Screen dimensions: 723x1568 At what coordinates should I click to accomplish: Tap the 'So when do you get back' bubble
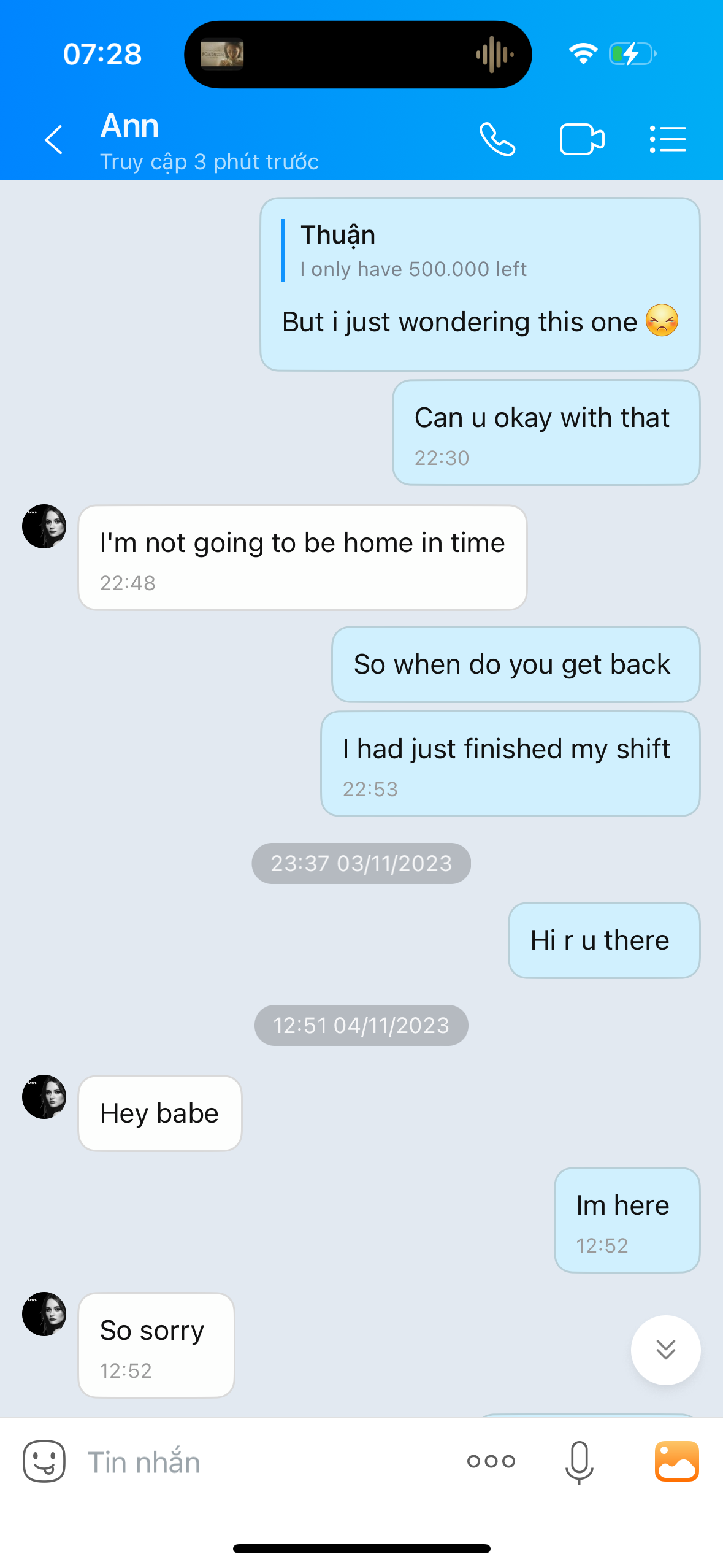click(x=515, y=664)
